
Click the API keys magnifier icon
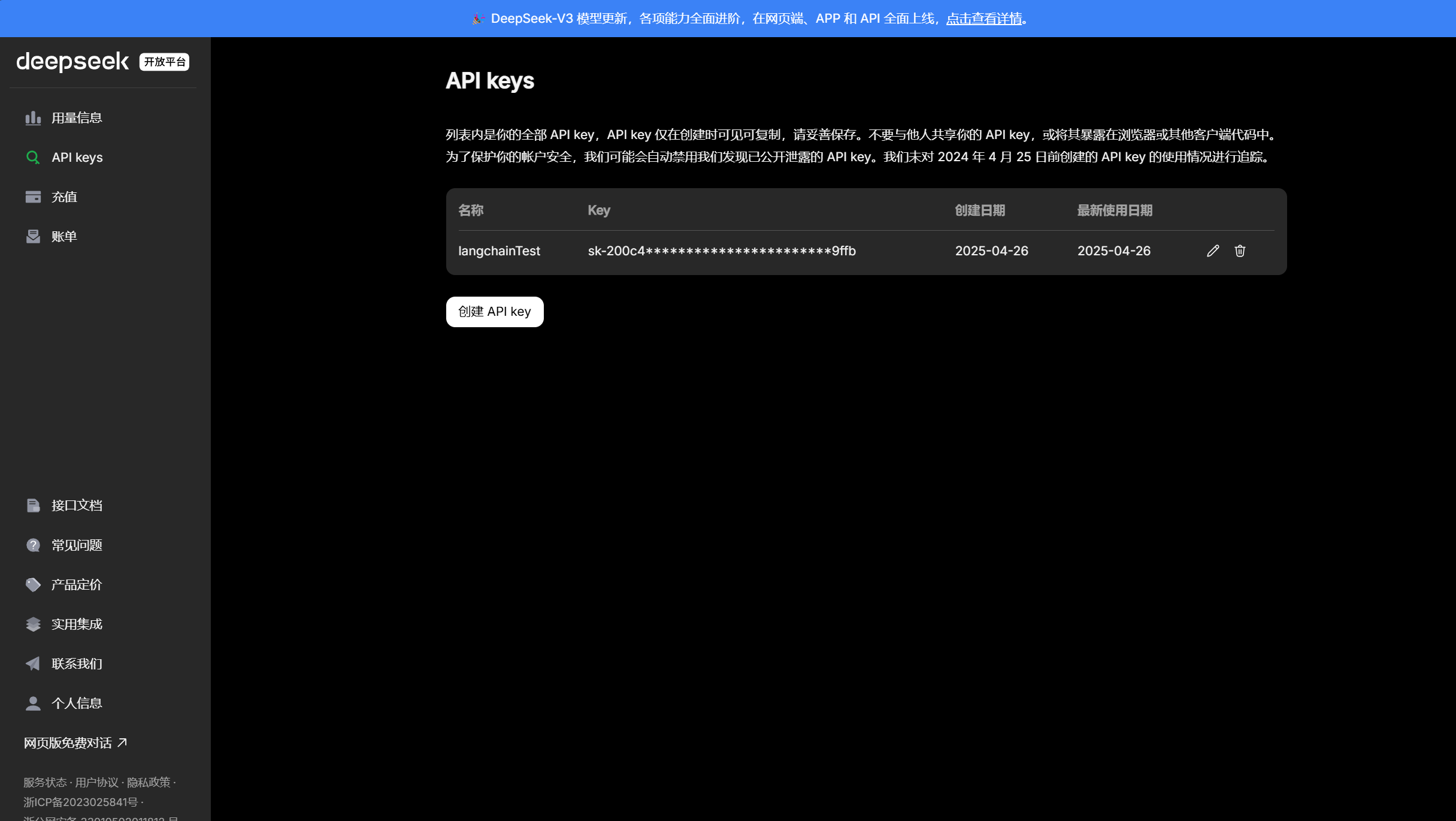(33, 158)
